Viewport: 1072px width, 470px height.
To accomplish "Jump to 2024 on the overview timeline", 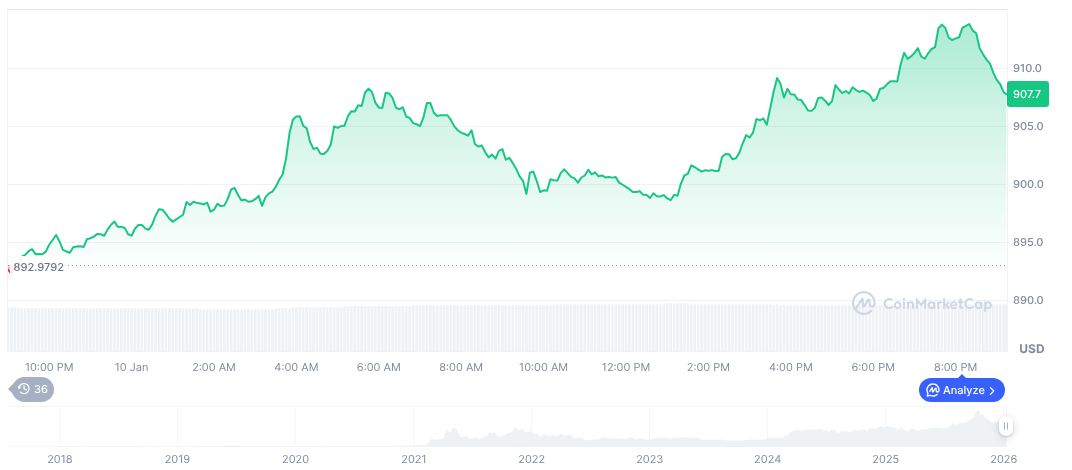I will click(767, 459).
